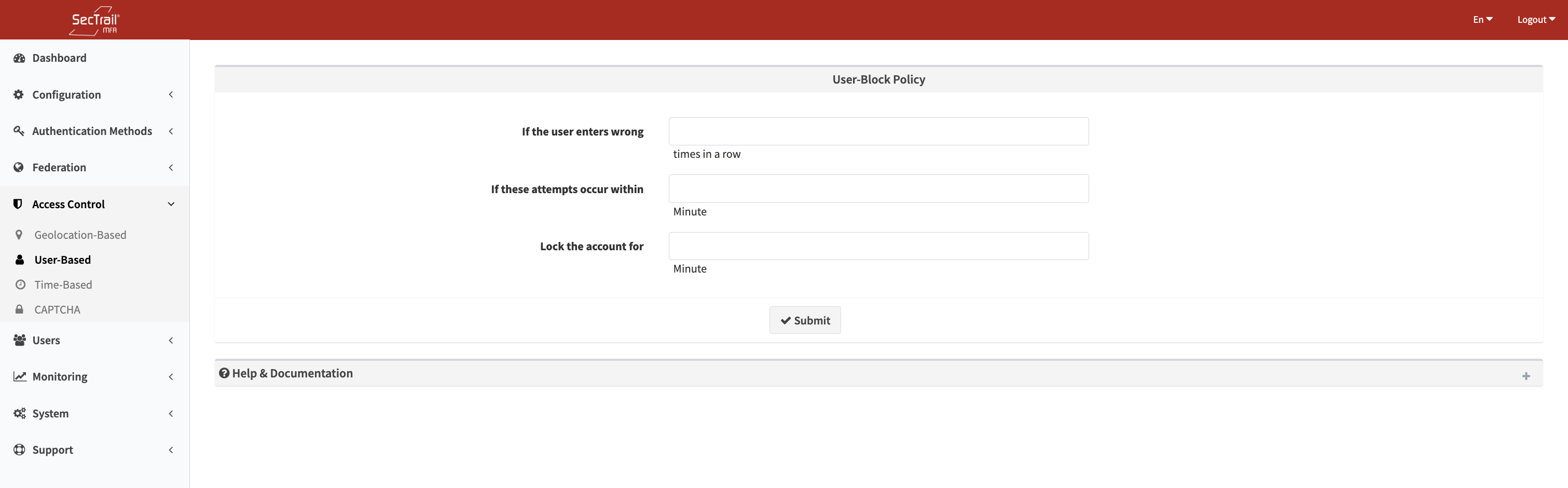Click the 'Lock the account for' field

pyautogui.click(x=878, y=246)
